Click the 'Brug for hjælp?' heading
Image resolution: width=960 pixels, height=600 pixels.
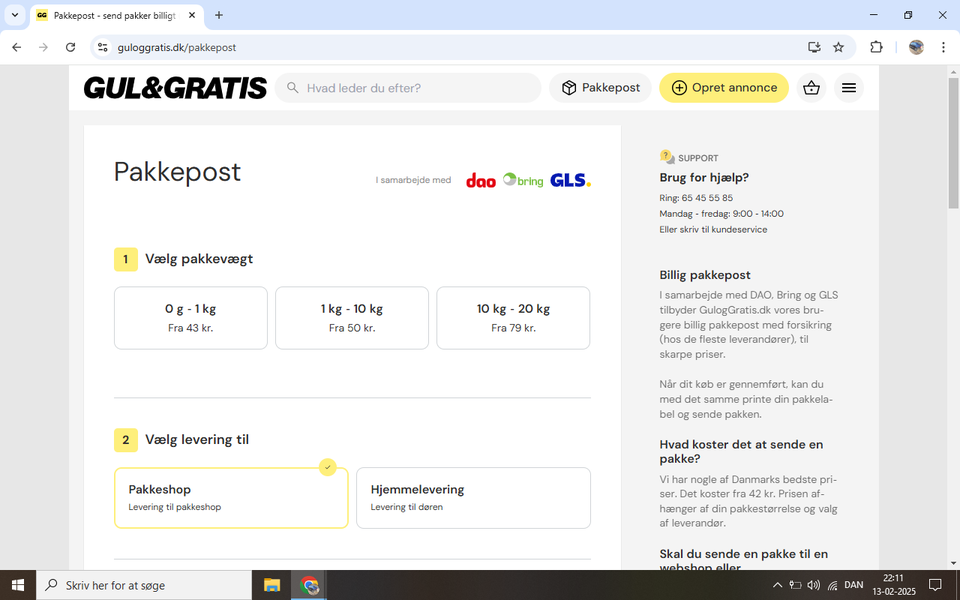704,178
